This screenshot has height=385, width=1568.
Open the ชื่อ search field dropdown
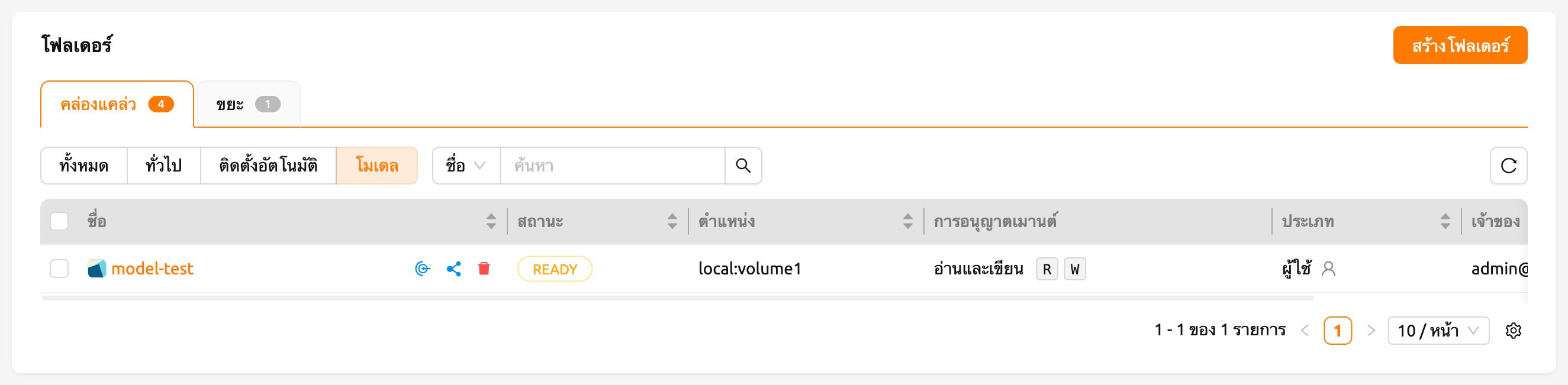[x=466, y=166]
